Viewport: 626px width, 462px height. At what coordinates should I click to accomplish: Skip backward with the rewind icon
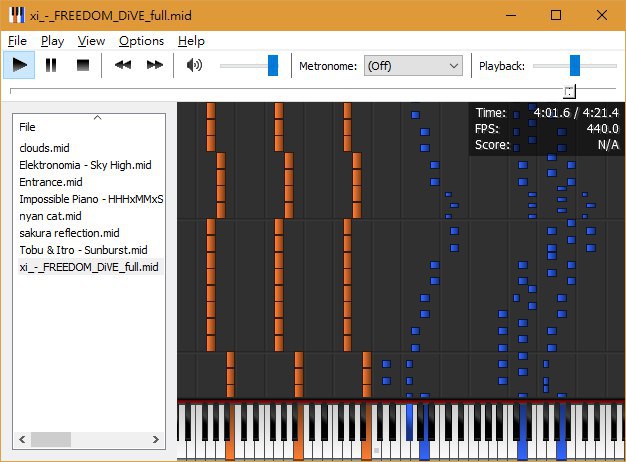[x=123, y=65]
